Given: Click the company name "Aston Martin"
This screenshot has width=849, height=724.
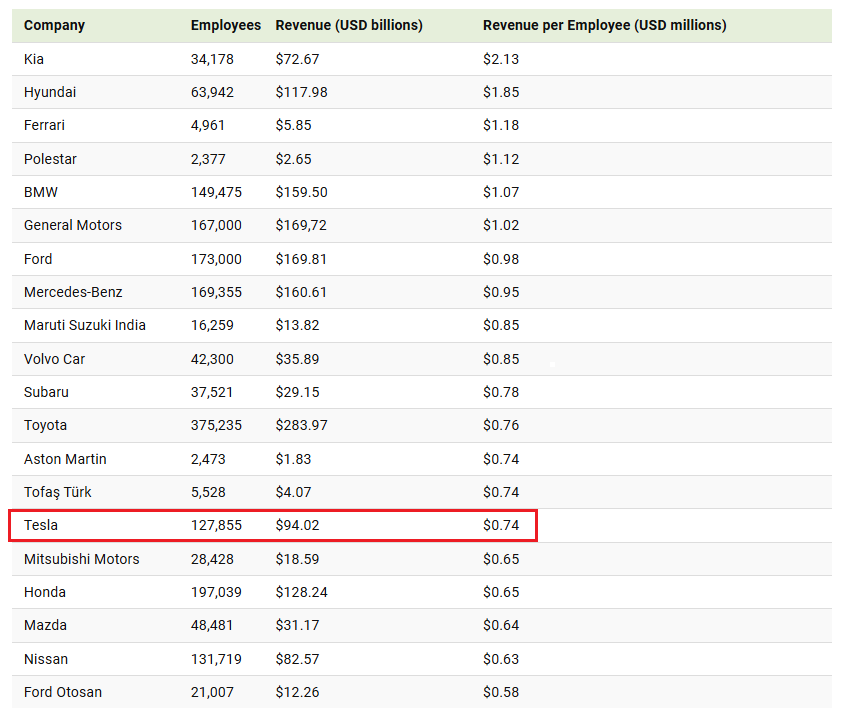Looking at the screenshot, I should coord(65,460).
